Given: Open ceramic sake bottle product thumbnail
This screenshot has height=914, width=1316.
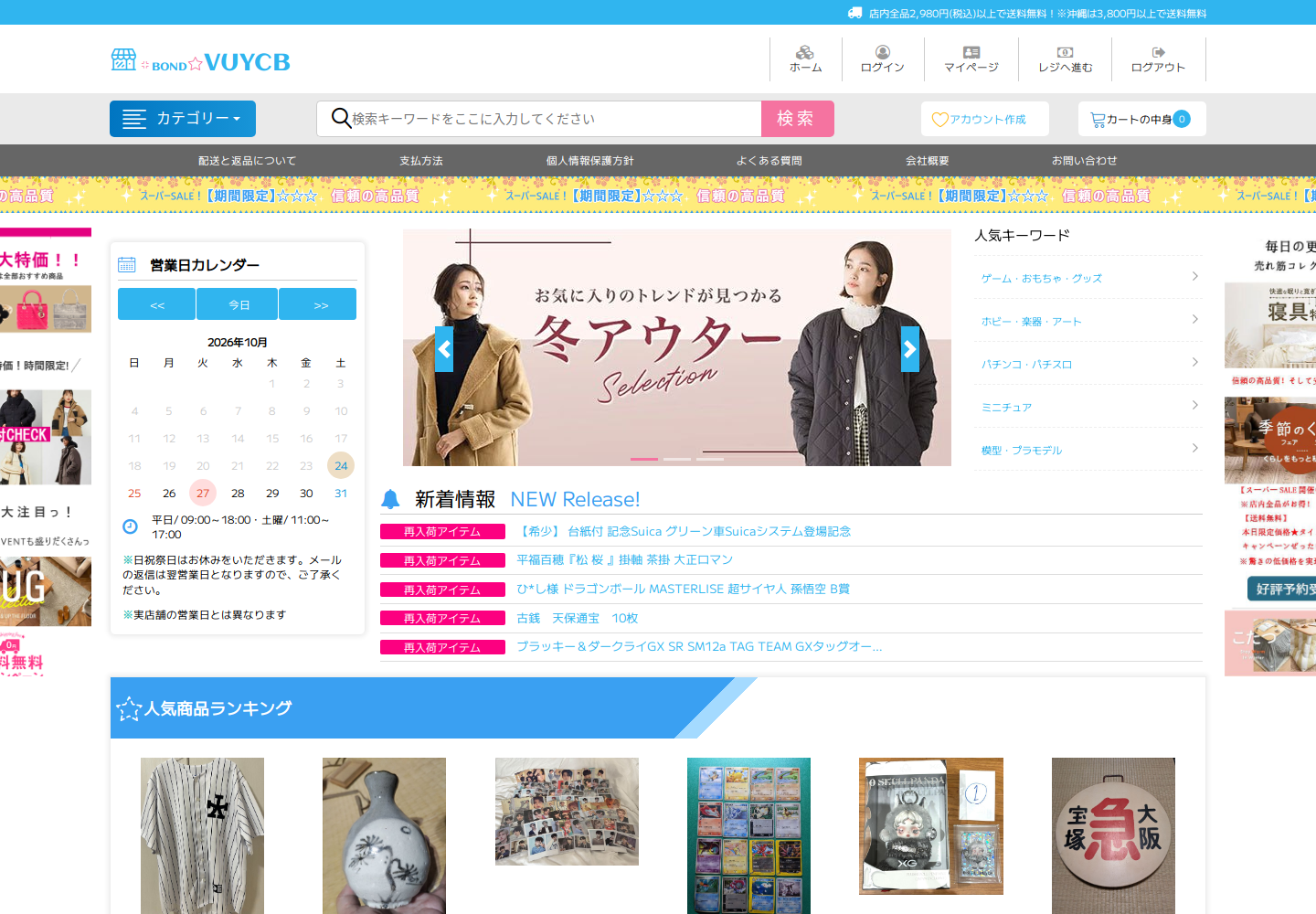Looking at the screenshot, I should coord(384,835).
